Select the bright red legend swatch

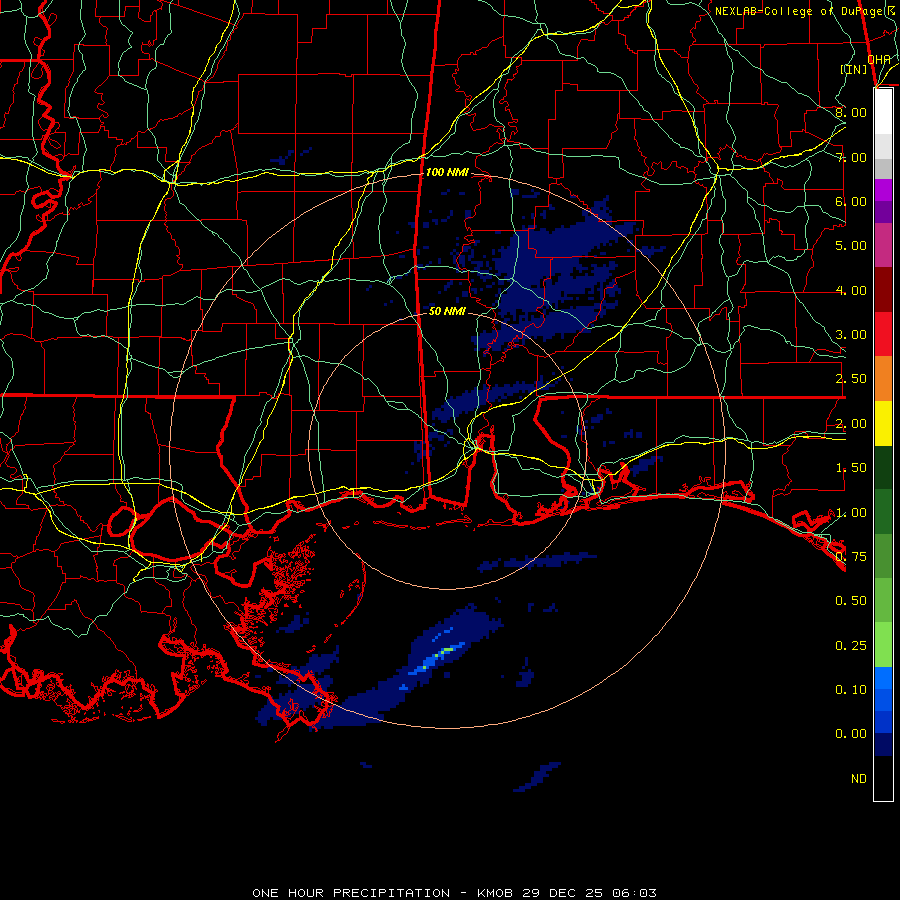point(883,335)
